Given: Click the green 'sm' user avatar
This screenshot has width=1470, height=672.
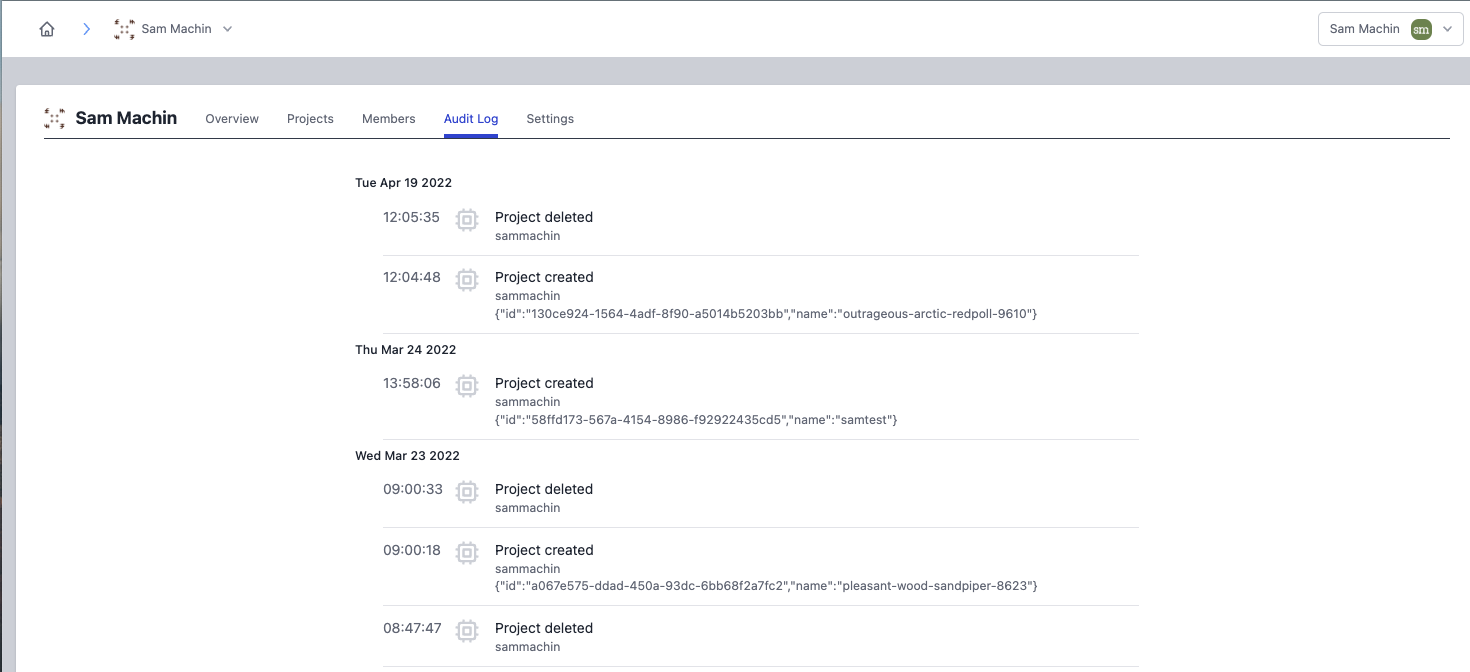Looking at the screenshot, I should [x=1421, y=29].
